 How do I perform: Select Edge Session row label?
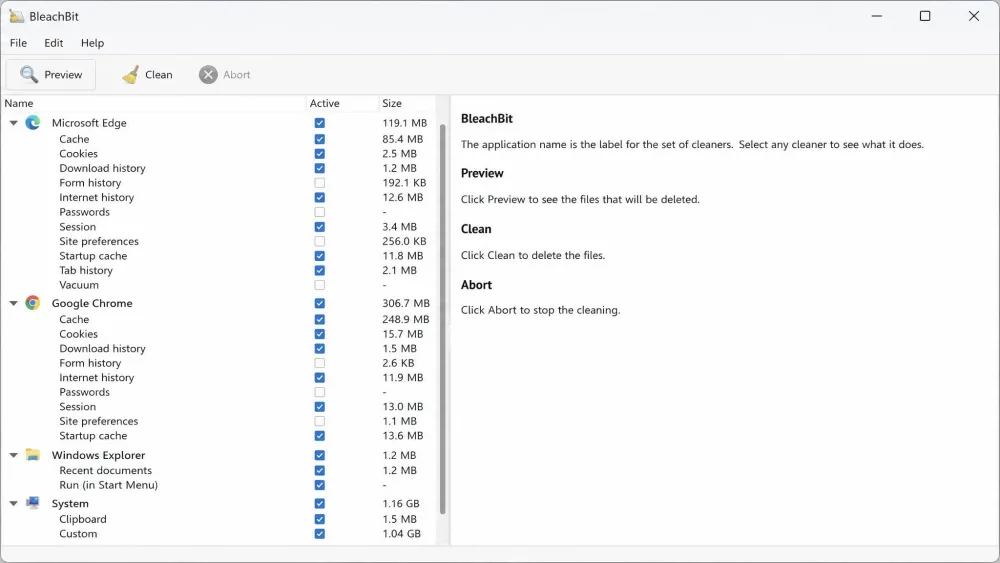[x=77, y=227]
